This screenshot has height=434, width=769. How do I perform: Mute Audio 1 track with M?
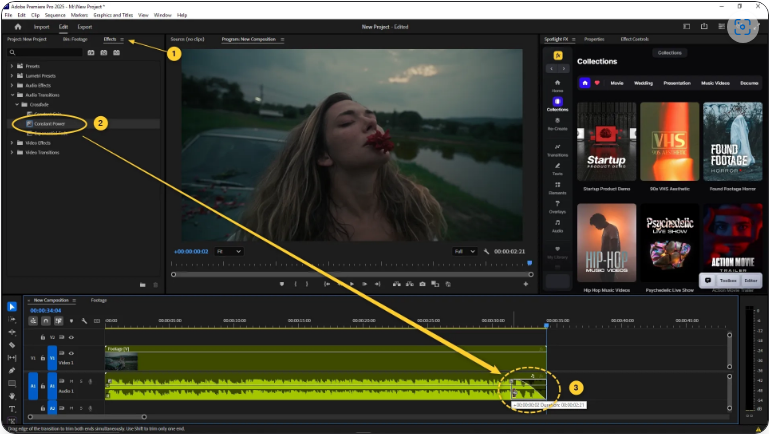[72, 381]
